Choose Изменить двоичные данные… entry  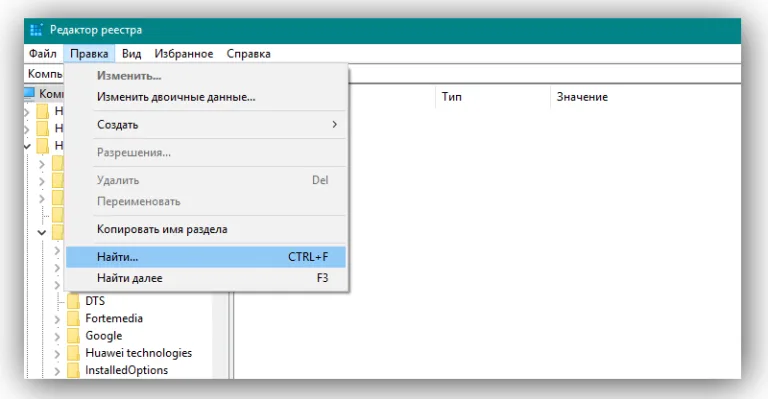pos(206,97)
